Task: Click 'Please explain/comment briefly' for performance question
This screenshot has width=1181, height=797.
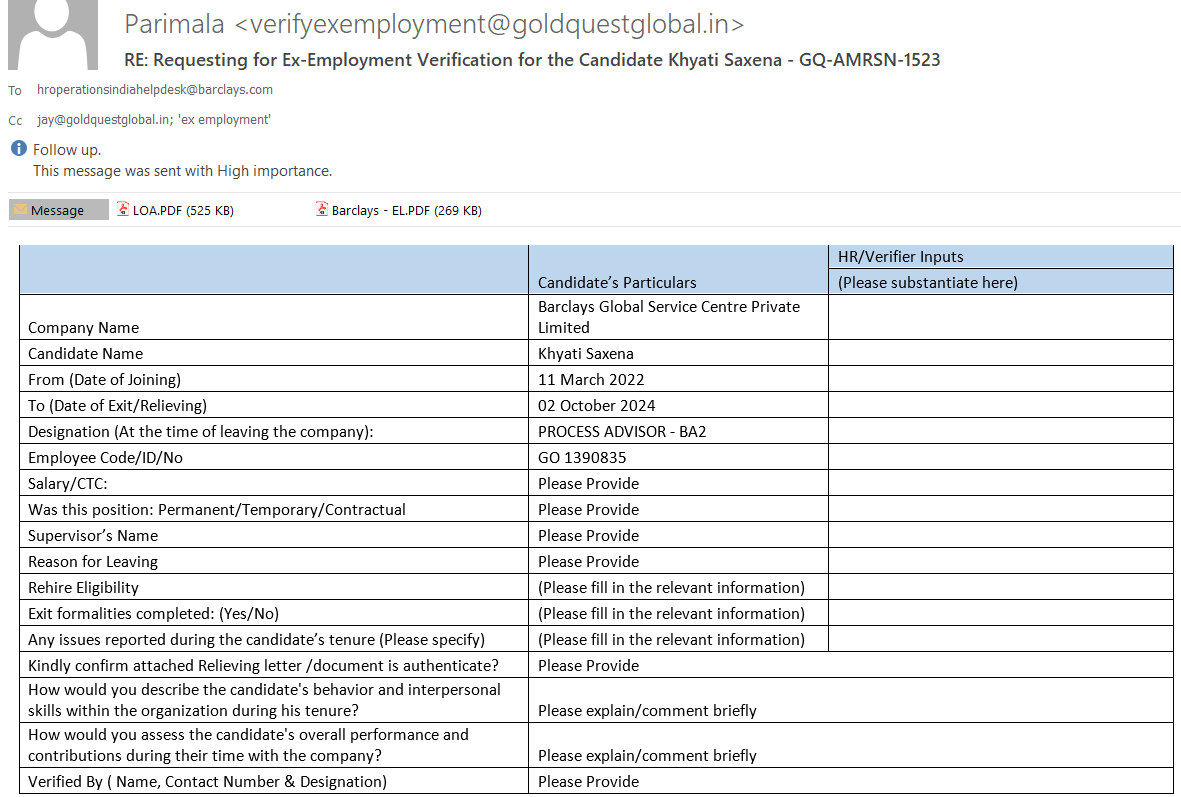Action: pos(647,756)
